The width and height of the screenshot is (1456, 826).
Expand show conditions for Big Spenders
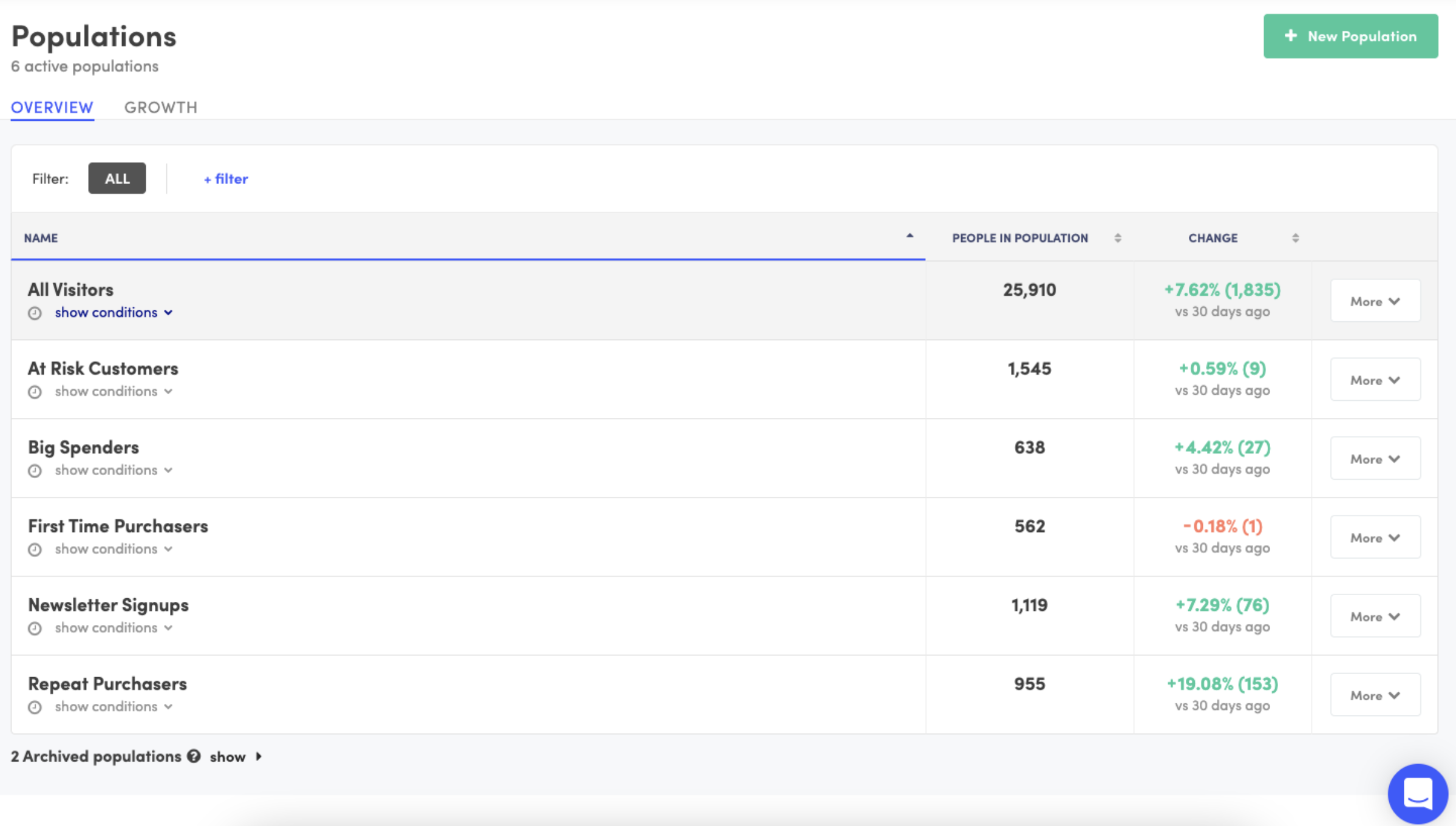(x=114, y=470)
